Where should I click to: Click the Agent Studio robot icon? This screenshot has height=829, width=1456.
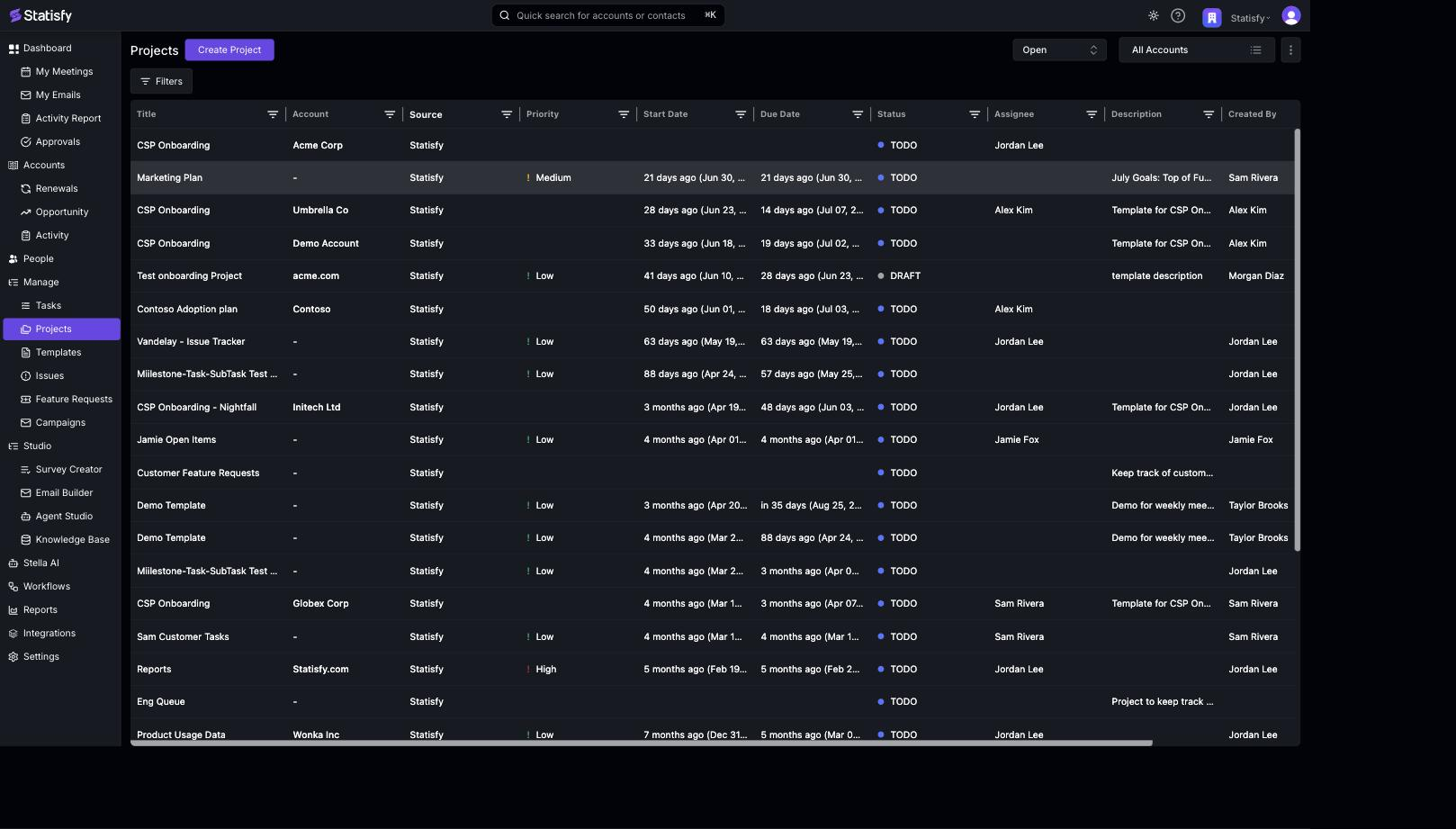coord(26,517)
